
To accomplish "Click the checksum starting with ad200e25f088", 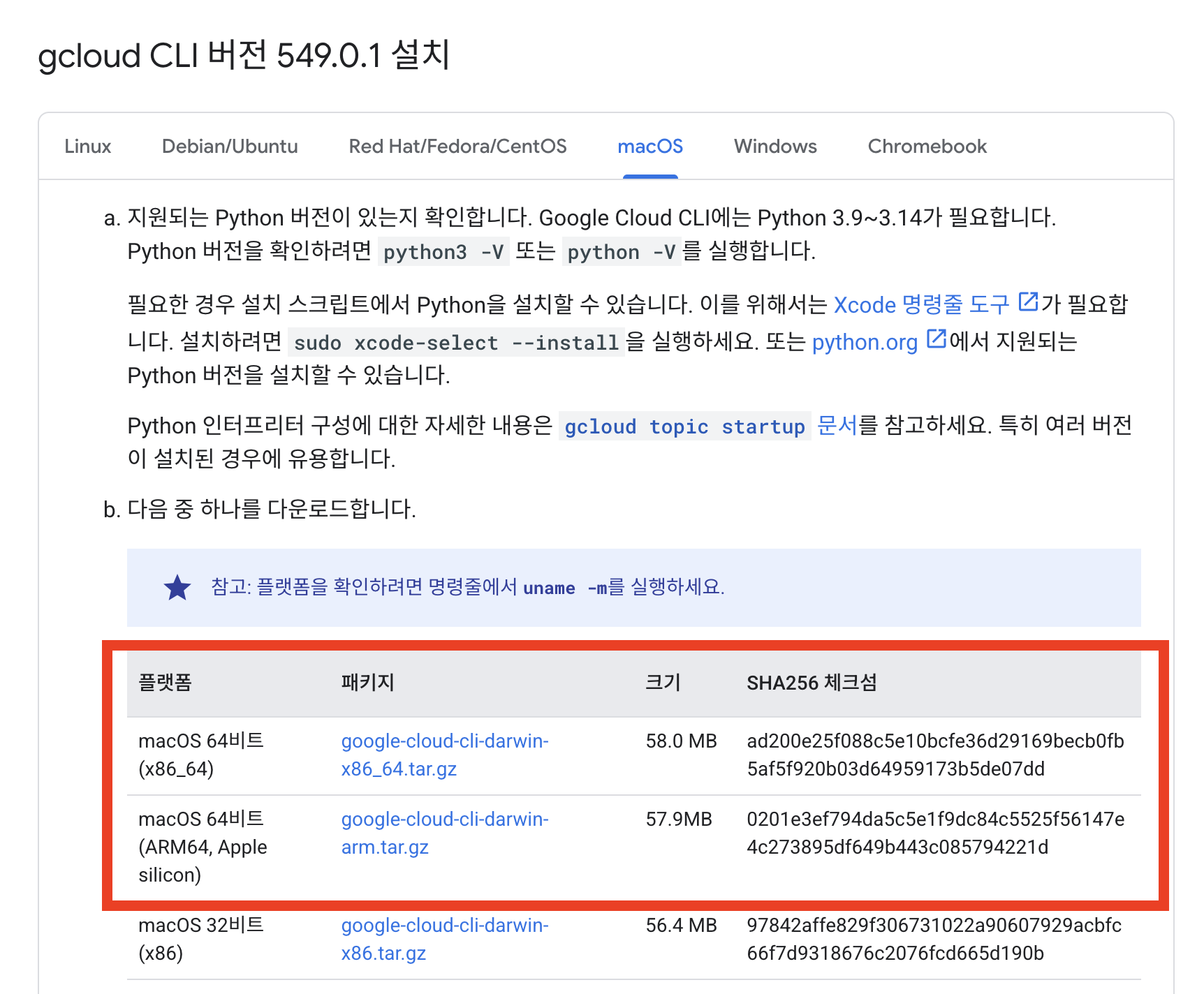I will (936, 755).
